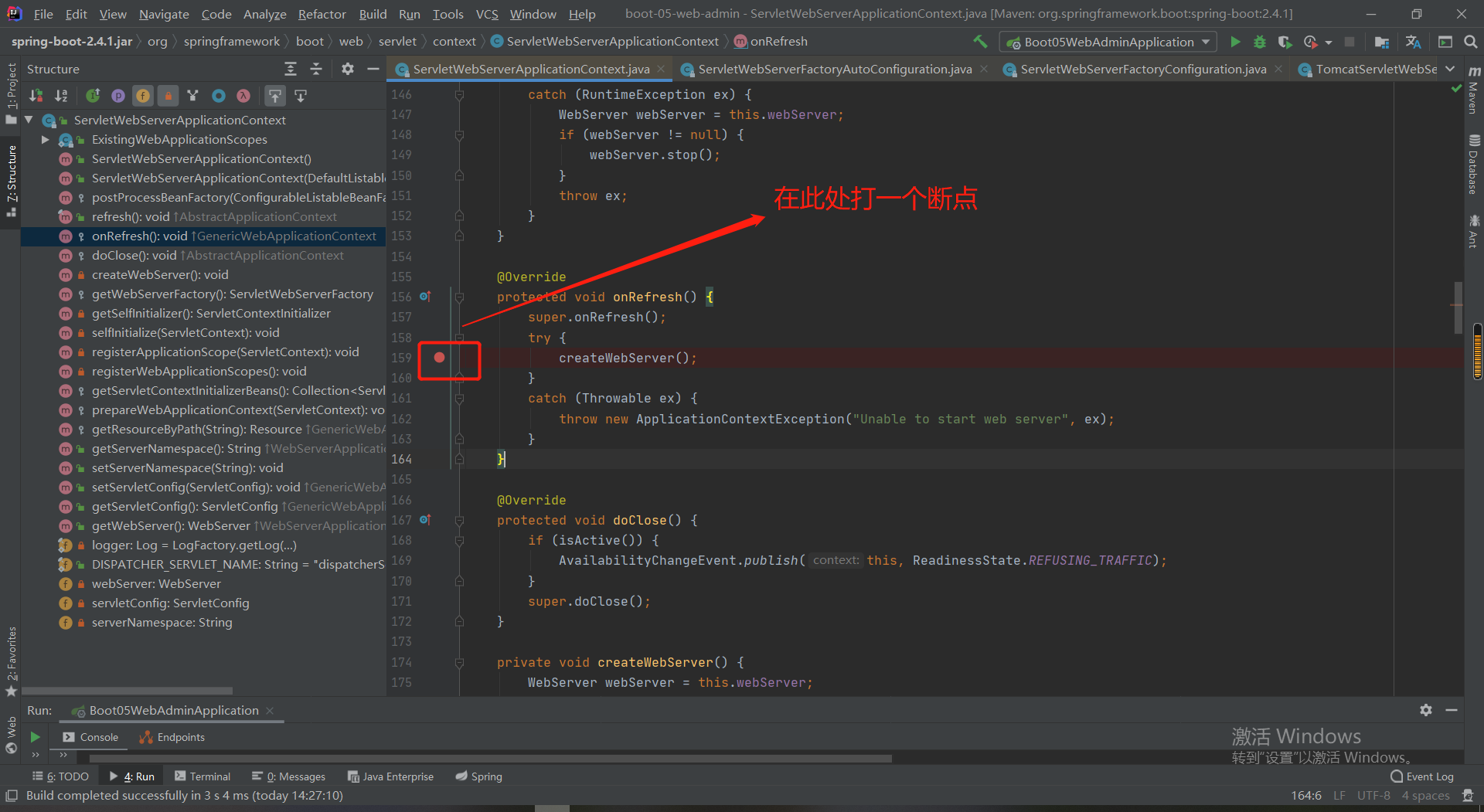The width and height of the screenshot is (1484, 812).
Task: Click the Run with Profiler icon
Action: point(1310,42)
